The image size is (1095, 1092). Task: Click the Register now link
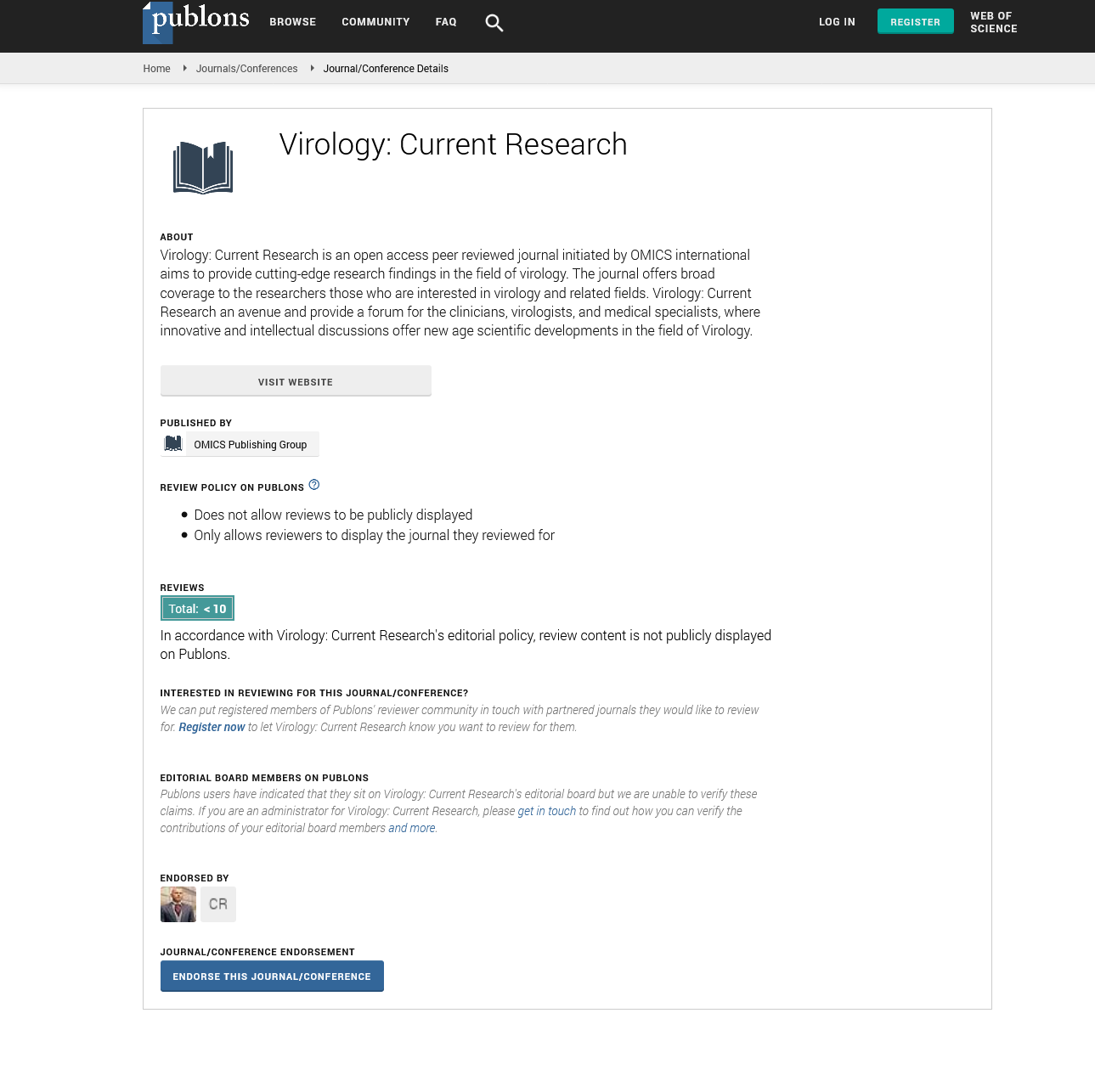click(212, 728)
